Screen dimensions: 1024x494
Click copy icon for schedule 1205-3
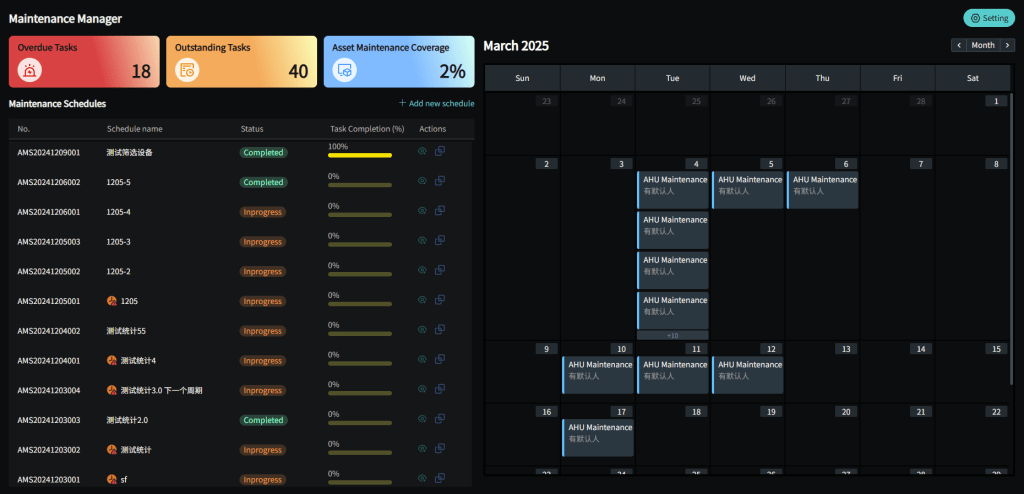pos(440,241)
